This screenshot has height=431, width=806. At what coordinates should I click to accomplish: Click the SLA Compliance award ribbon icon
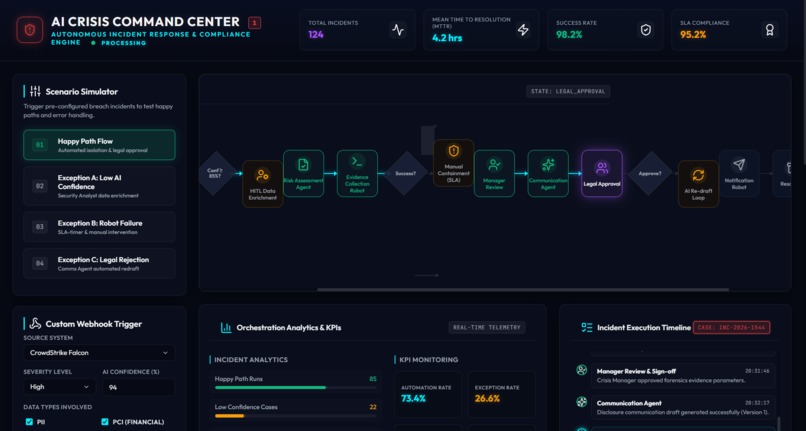pos(770,30)
